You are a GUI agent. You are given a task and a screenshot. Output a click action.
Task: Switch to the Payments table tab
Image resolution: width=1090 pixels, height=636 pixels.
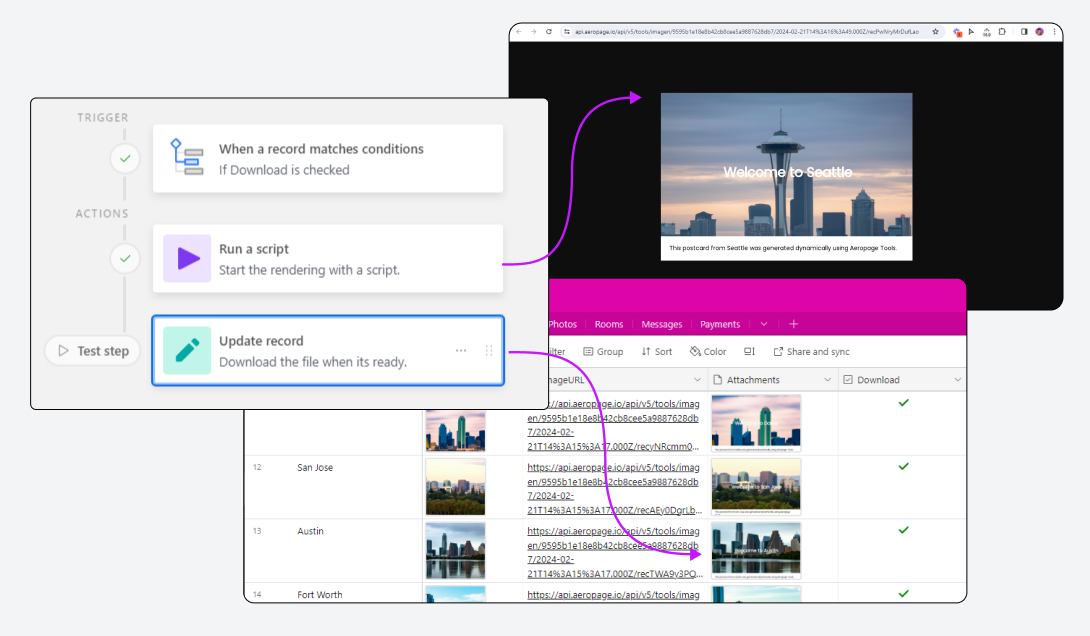[720, 324]
